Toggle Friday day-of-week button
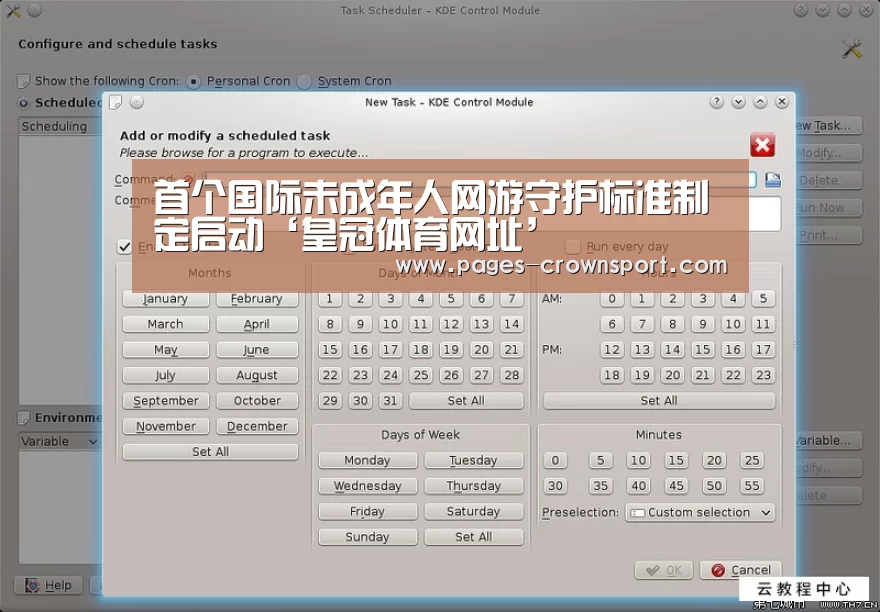The width and height of the screenshot is (880, 612). pos(368,511)
